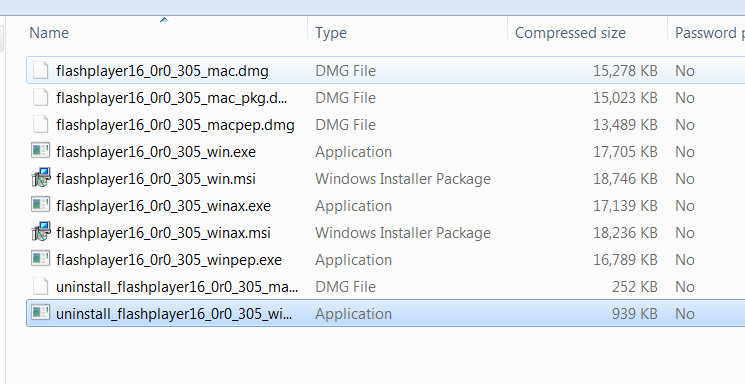This screenshot has width=745, height=384.
Task: Click the flashplayer16_0r0_305_winax.msi installer icon
Action: [x=41, y=232]
